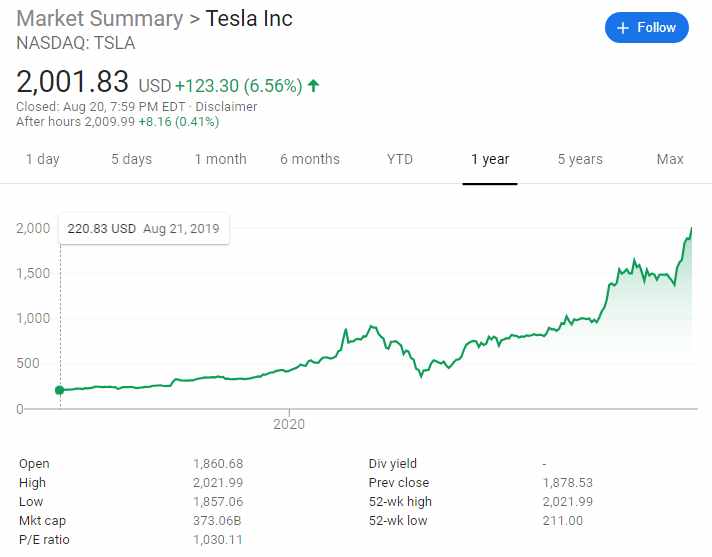Show the Max range chart

tap(670, 159)
